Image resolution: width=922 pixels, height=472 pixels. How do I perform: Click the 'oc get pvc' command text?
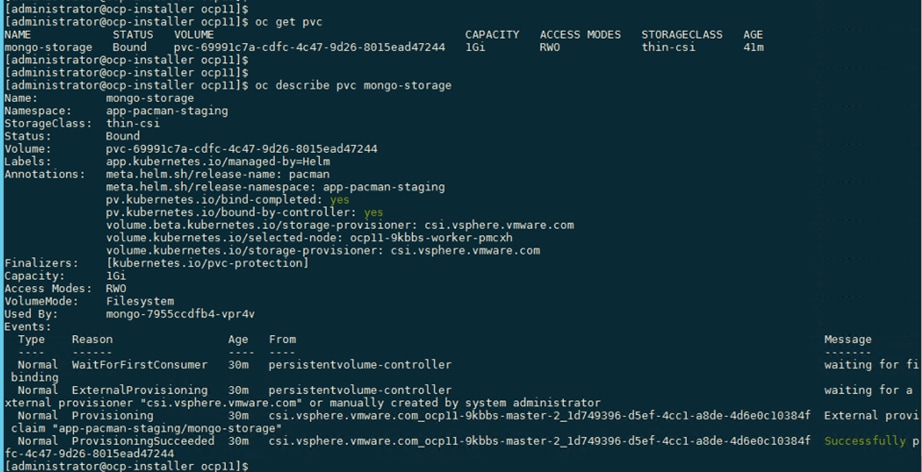point(289,22)
